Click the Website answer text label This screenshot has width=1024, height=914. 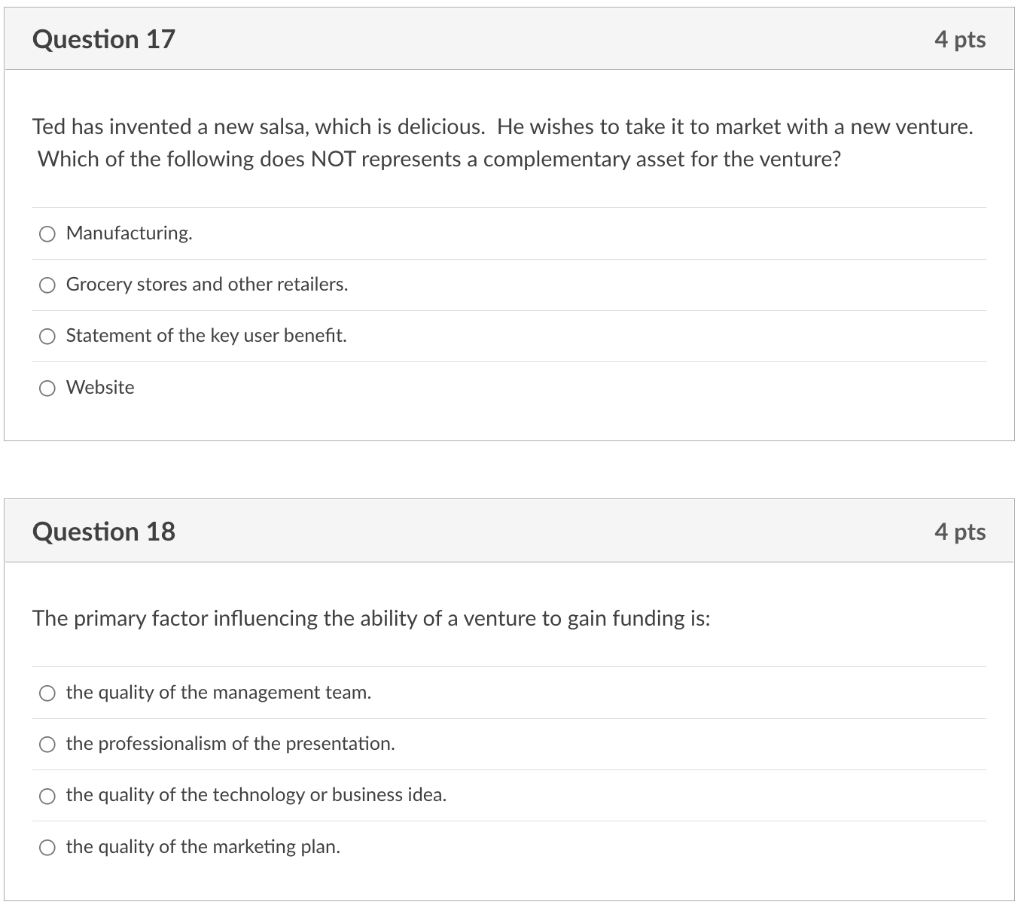click(100, 387)
